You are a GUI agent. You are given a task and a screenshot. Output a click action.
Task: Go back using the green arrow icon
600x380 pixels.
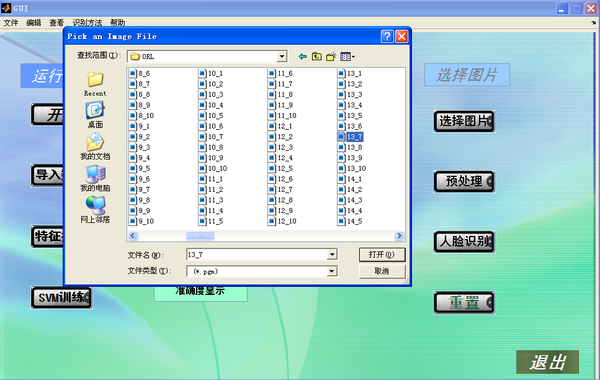pos(303,57)
